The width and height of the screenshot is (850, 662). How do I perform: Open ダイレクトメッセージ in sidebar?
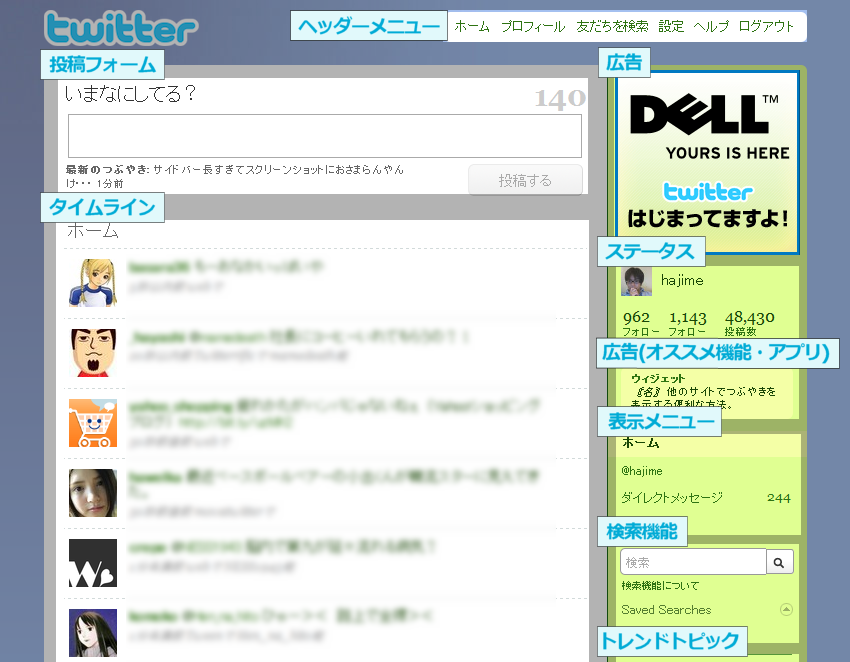(x=672, y=497)
